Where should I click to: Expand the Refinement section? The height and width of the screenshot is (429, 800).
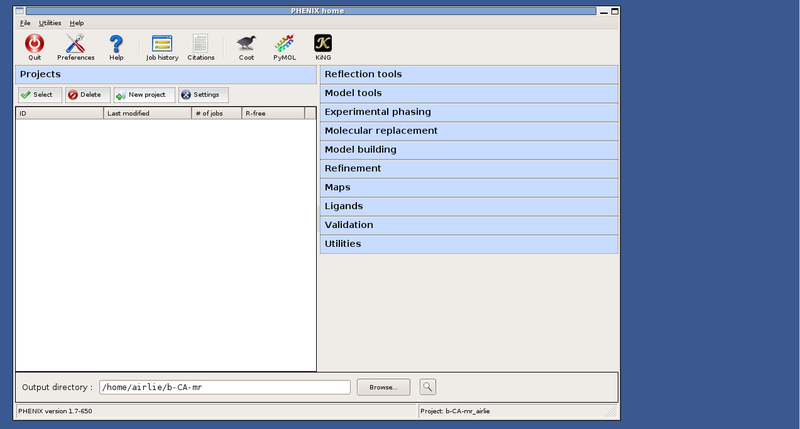tap(469, 169)
